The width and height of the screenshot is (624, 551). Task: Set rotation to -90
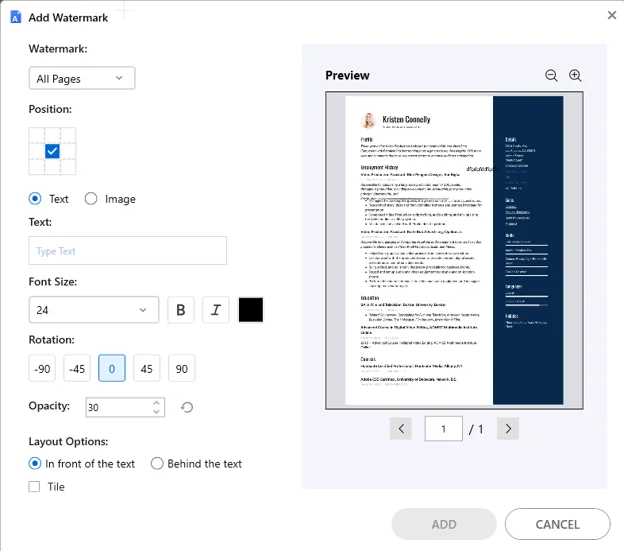(42, 368)
